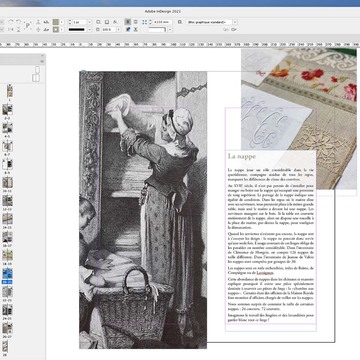Image resolution: width=360 pixels, height=360 pixels.
Task: Click the corner size stepper
Action: 151,22
